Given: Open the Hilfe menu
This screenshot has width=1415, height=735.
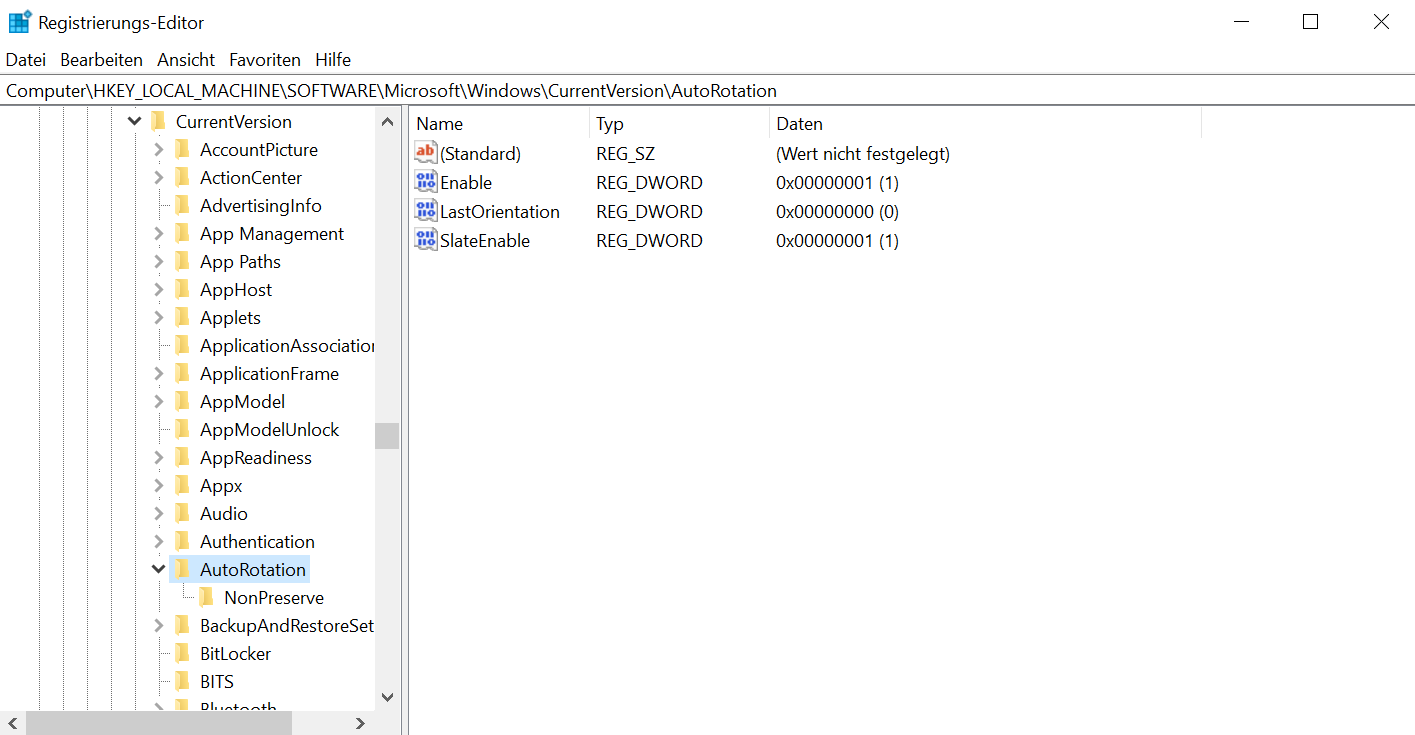Looking at the screenshot, I should (333, 60).
